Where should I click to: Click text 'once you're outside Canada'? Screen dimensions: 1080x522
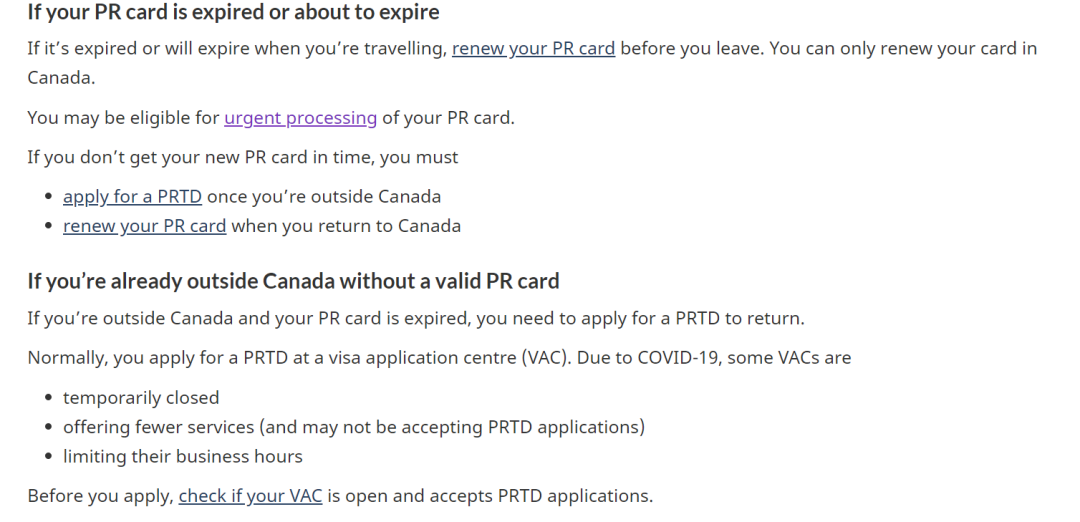click(x=324, y=197)
